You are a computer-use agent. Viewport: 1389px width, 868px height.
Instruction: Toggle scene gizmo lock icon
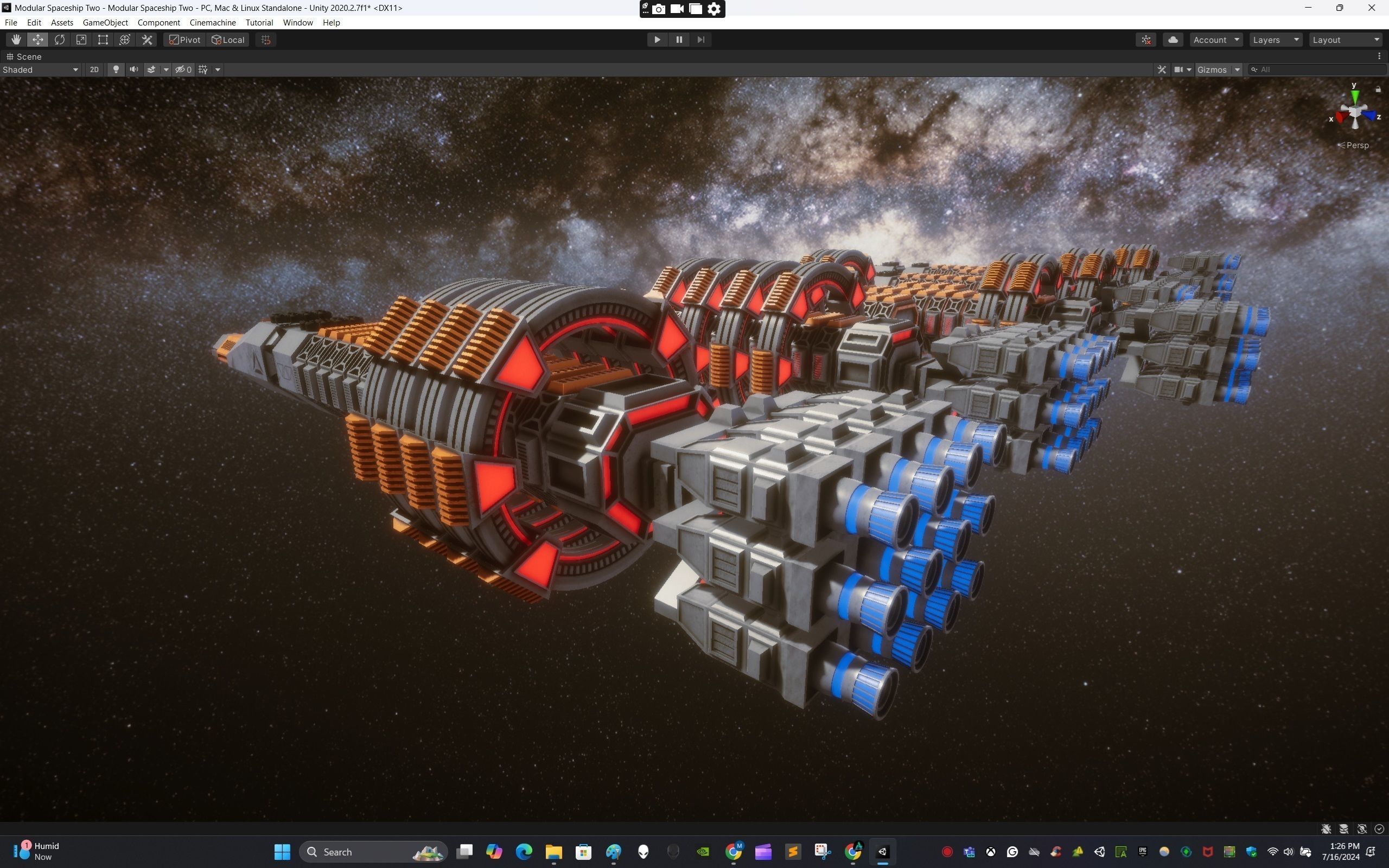(x=1378, y=89)
